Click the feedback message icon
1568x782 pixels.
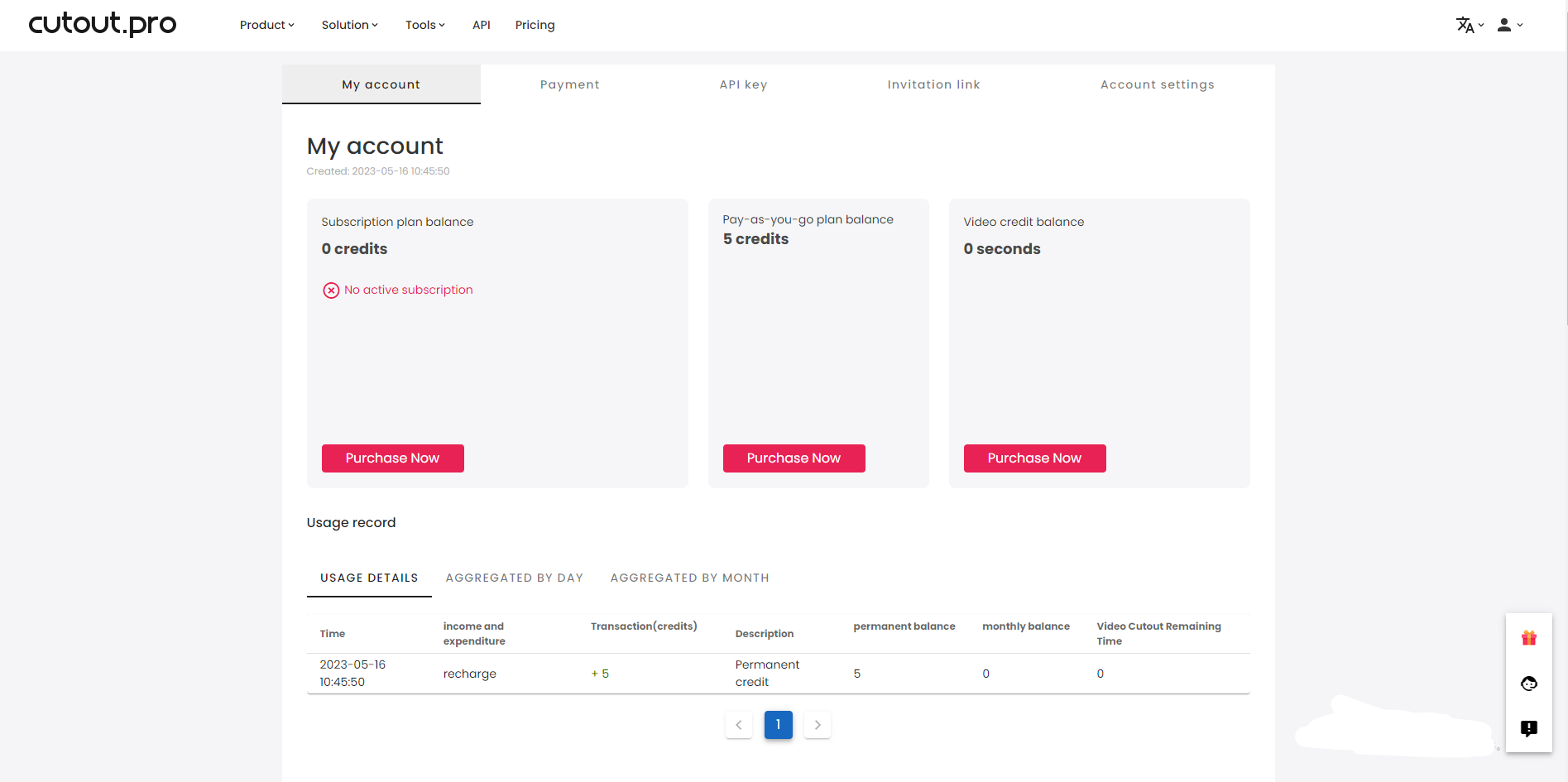click(x=1528, y=728)
